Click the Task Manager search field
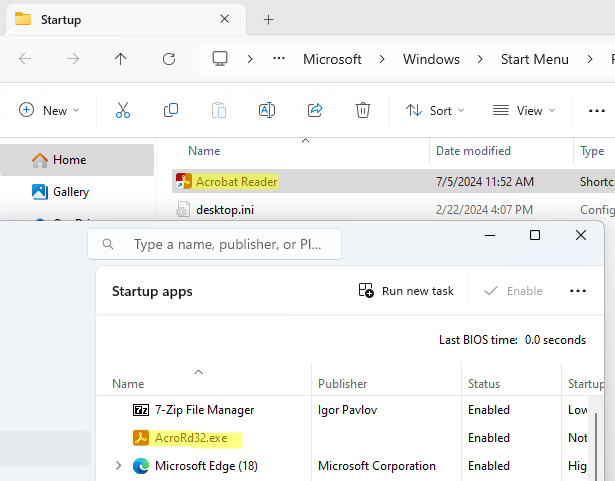 click(x=230, y=244)
